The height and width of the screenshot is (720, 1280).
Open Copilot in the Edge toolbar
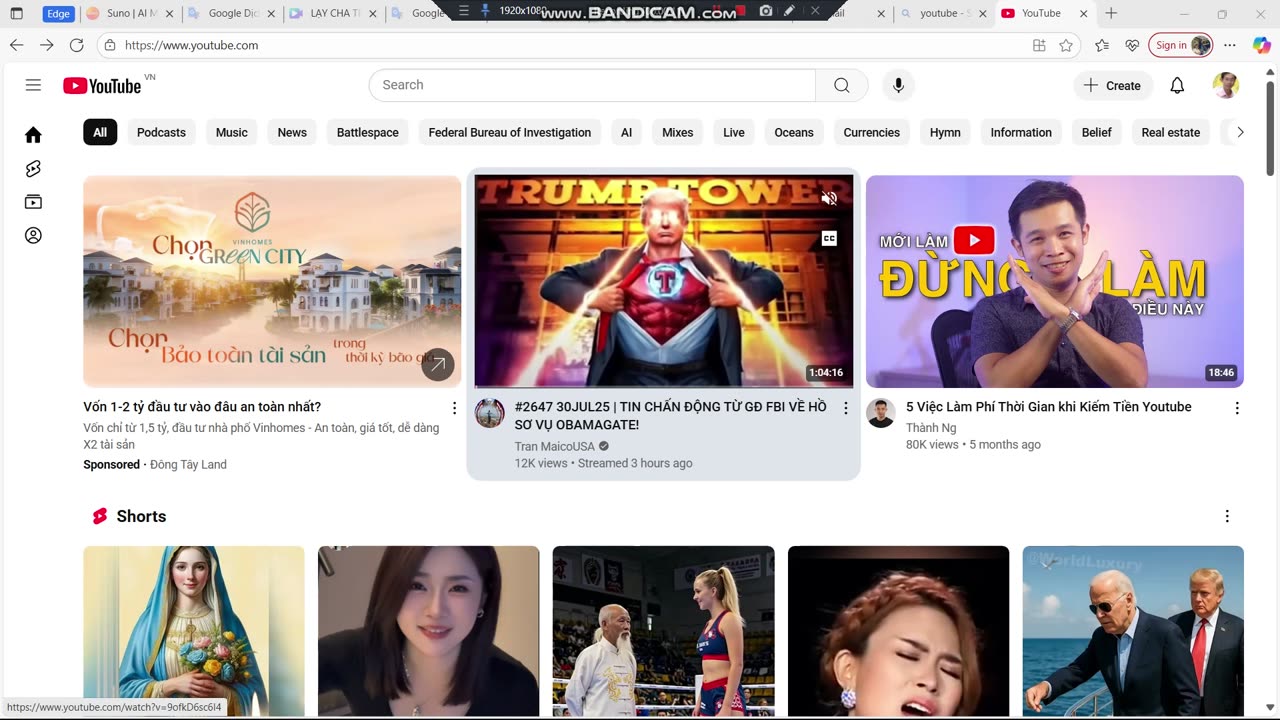(x=1261, y=45)
